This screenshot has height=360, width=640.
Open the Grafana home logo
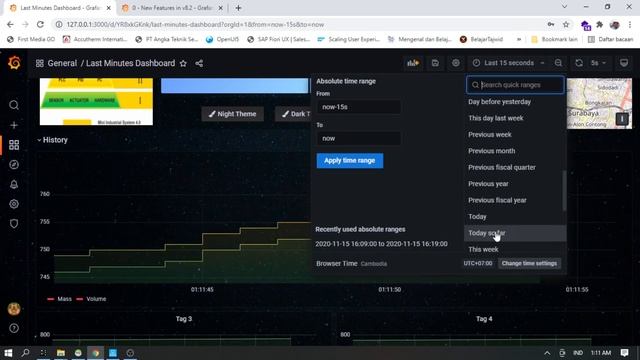point(14,63)
